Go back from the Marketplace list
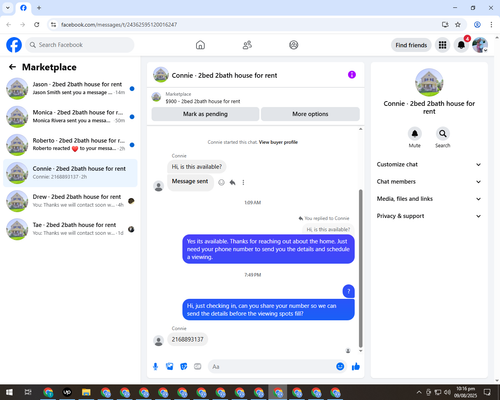 (x=12, y=67)
